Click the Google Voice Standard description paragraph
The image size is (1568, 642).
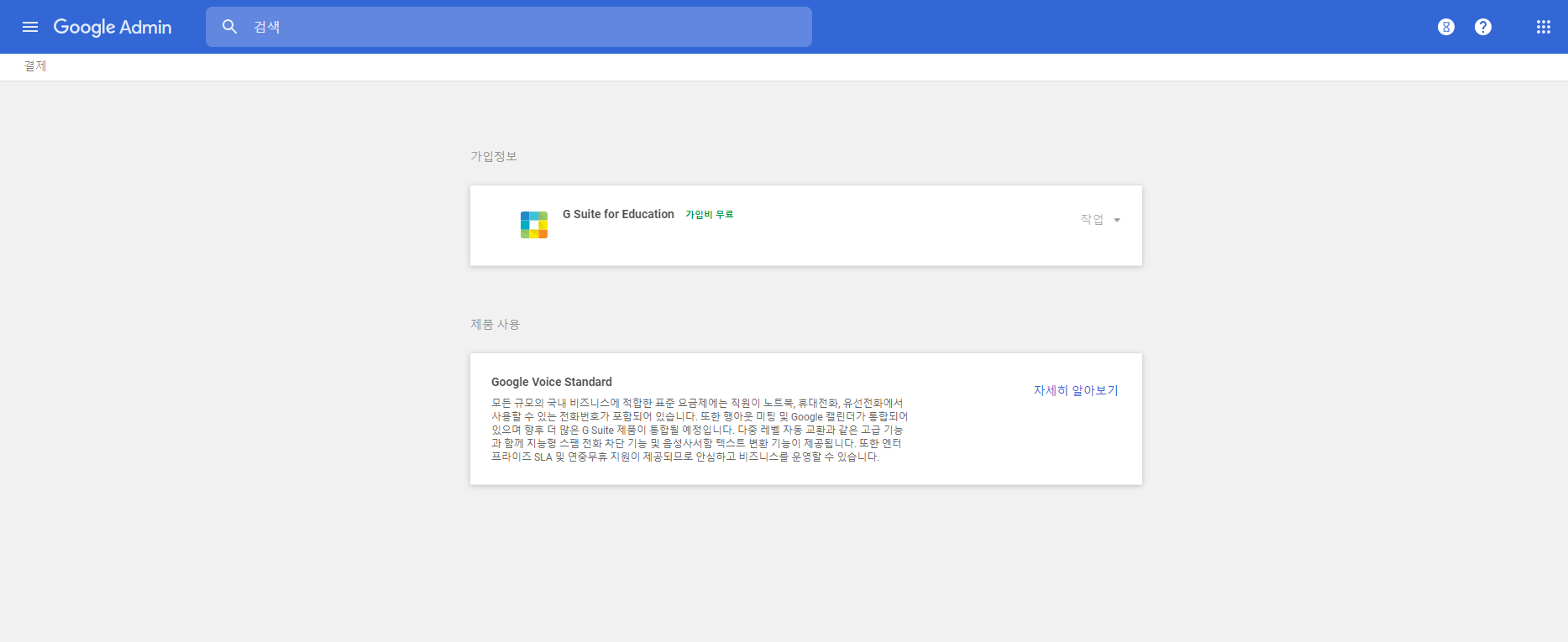700,430
